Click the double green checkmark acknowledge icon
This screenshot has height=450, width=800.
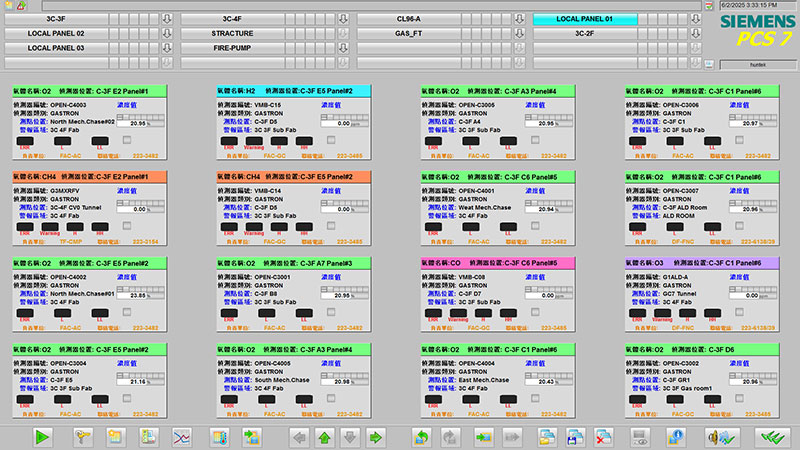pyautogui.click(x=768, y=437)
